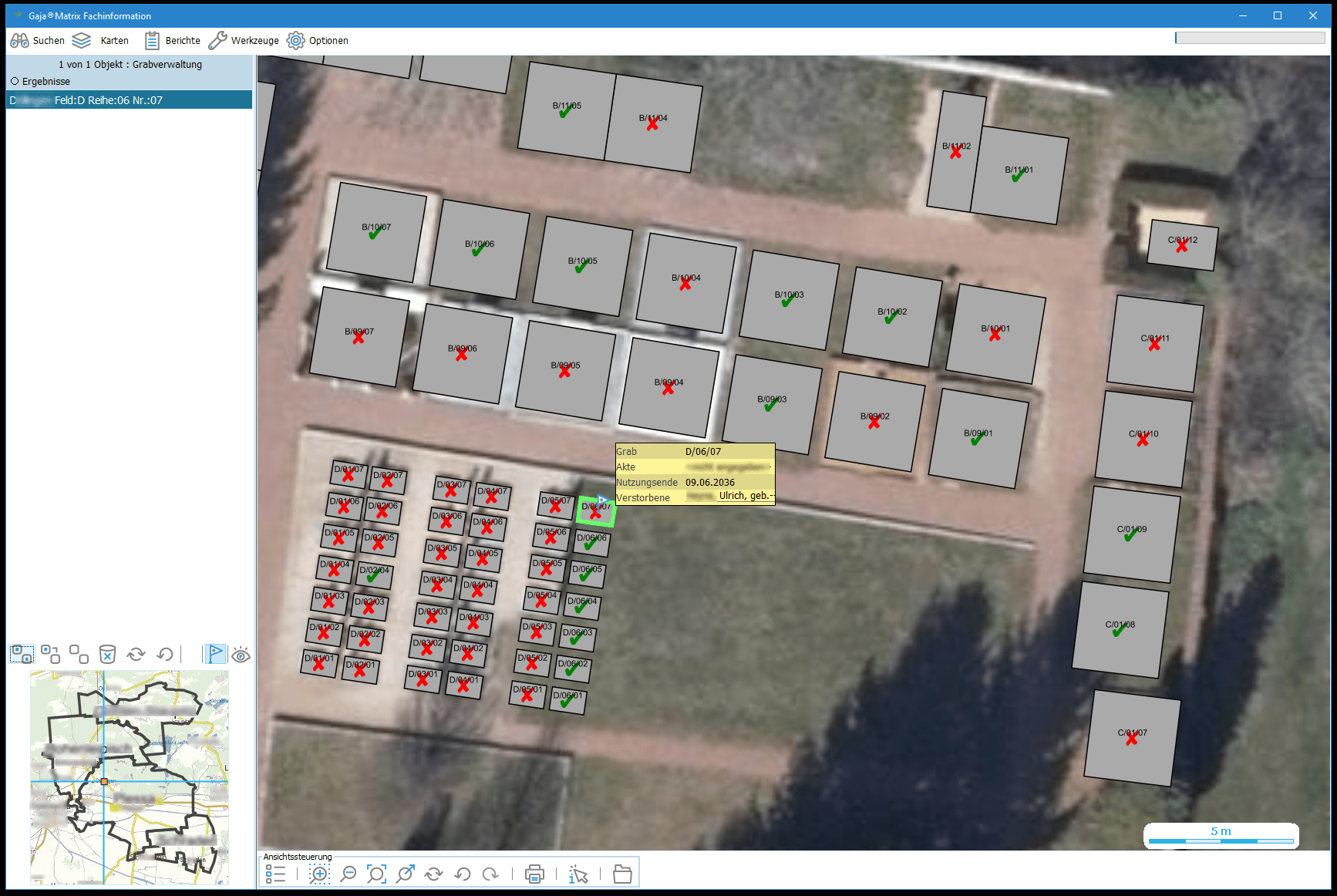
Task: Click the zoom in magnifier tool
Action: click(x=319, y=874)
